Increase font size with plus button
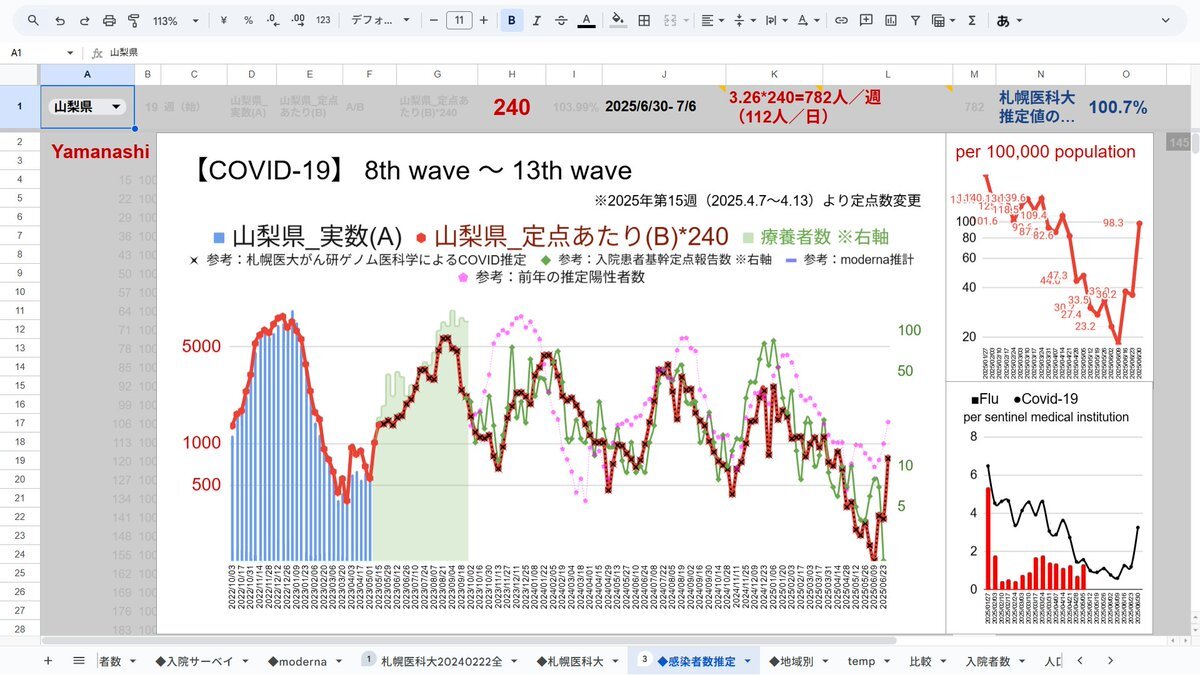 [x=484, y=20]
